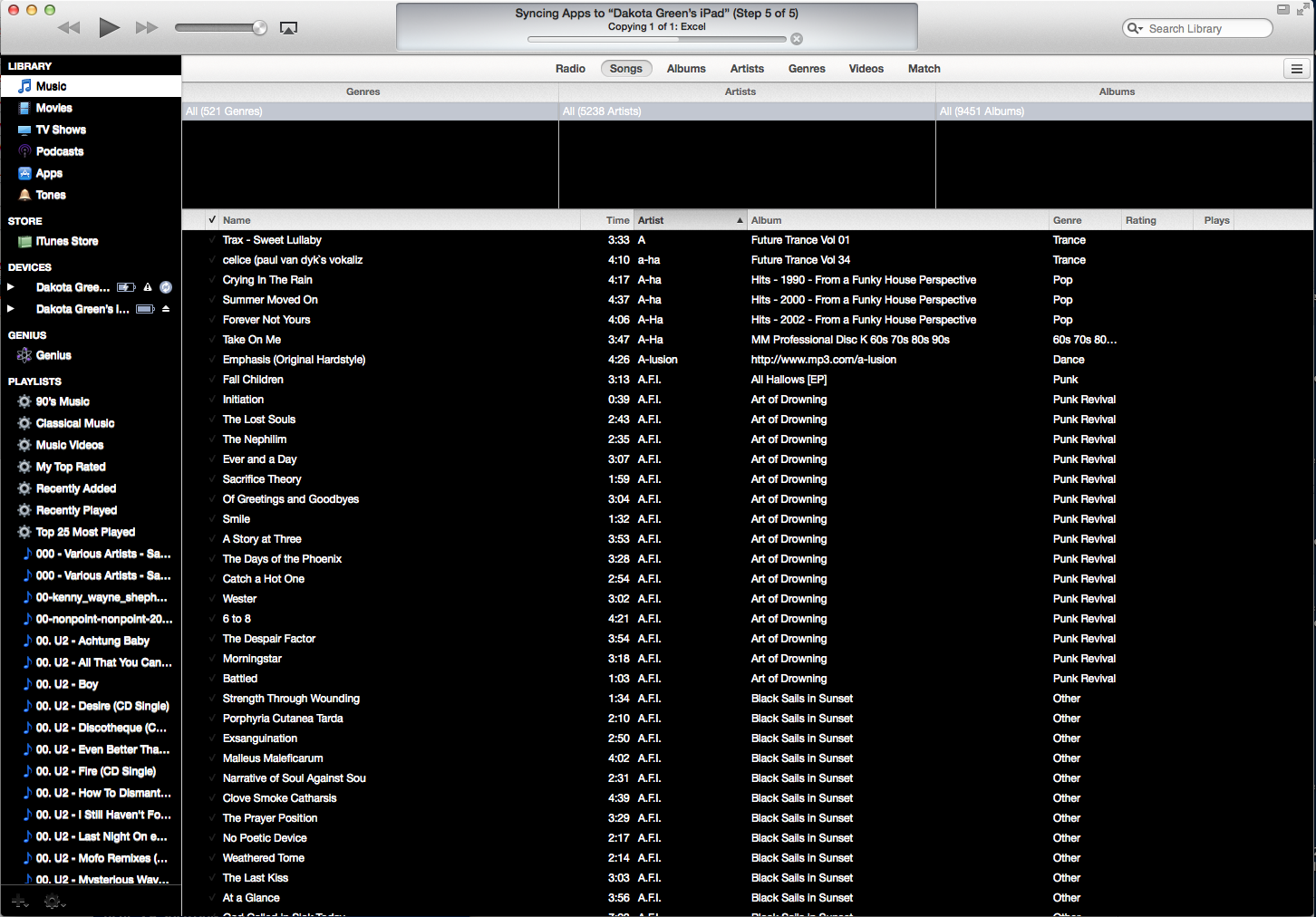Click the gear icon for Classical Music playlist
The height and width of the screenshot is (917, 1316).
(24, 423)
